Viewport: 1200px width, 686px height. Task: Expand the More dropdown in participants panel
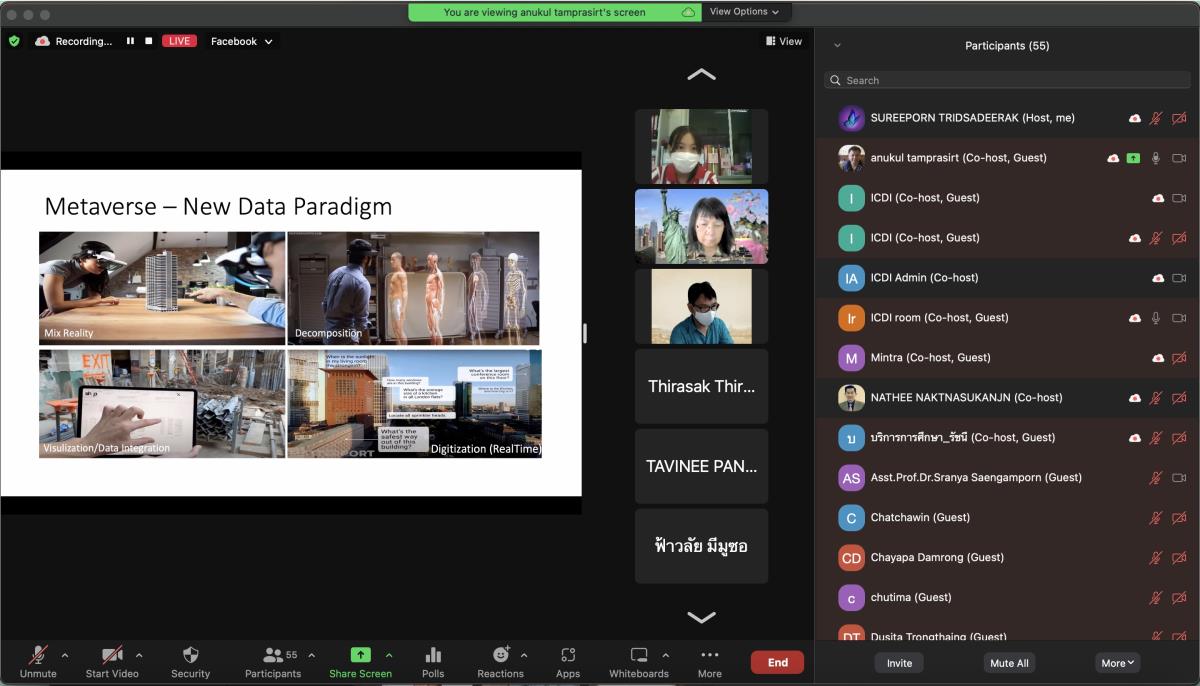click(1117, 663)
